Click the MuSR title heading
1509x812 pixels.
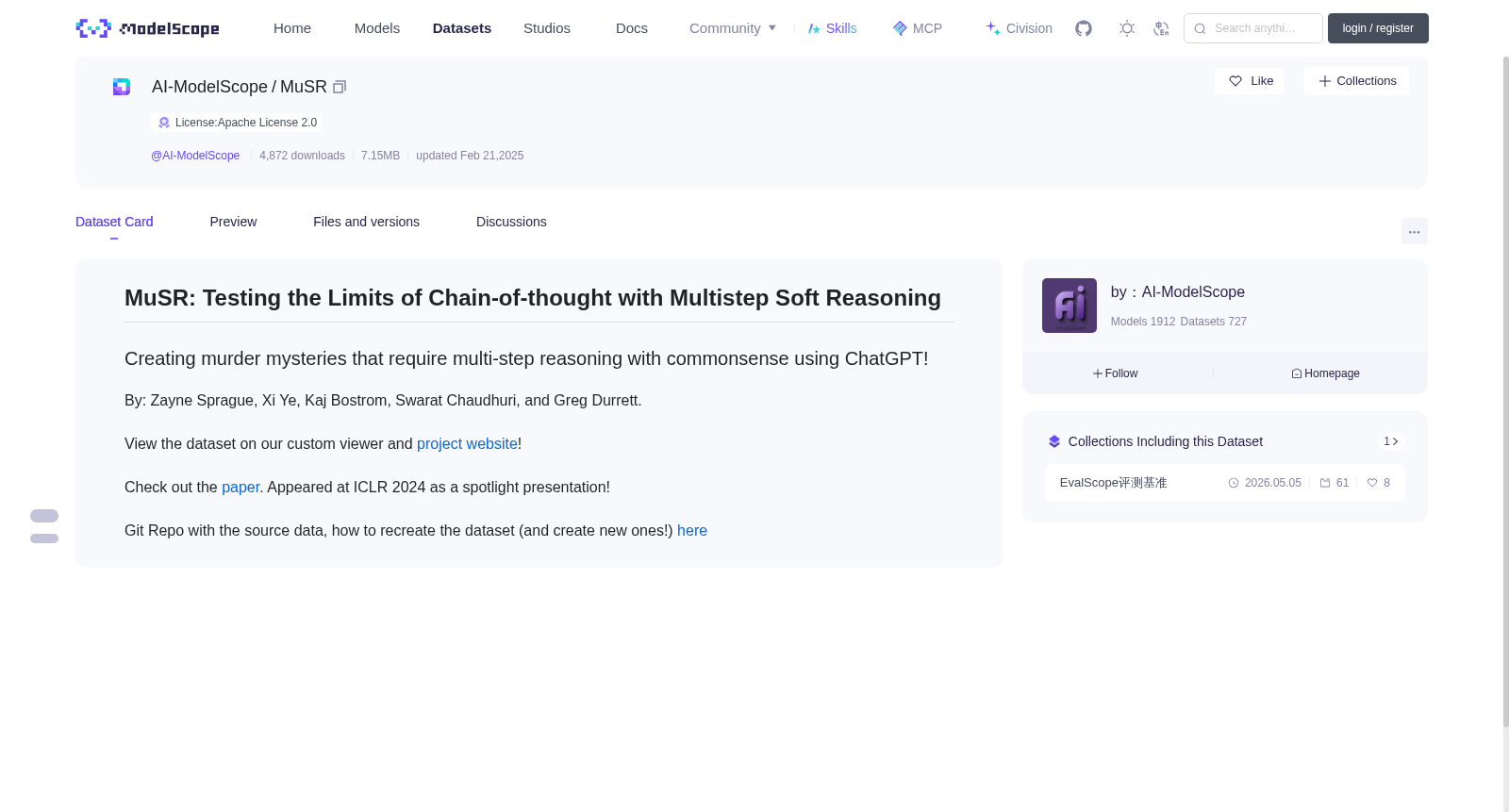point(533,298)
